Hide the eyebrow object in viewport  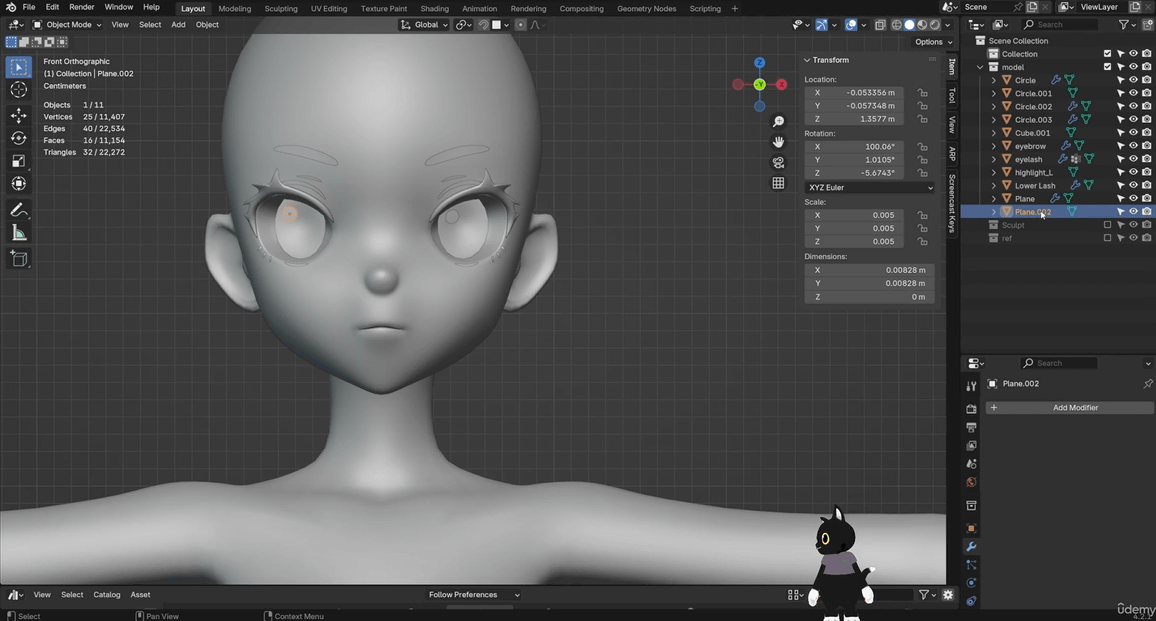(x=1133, y=146)
